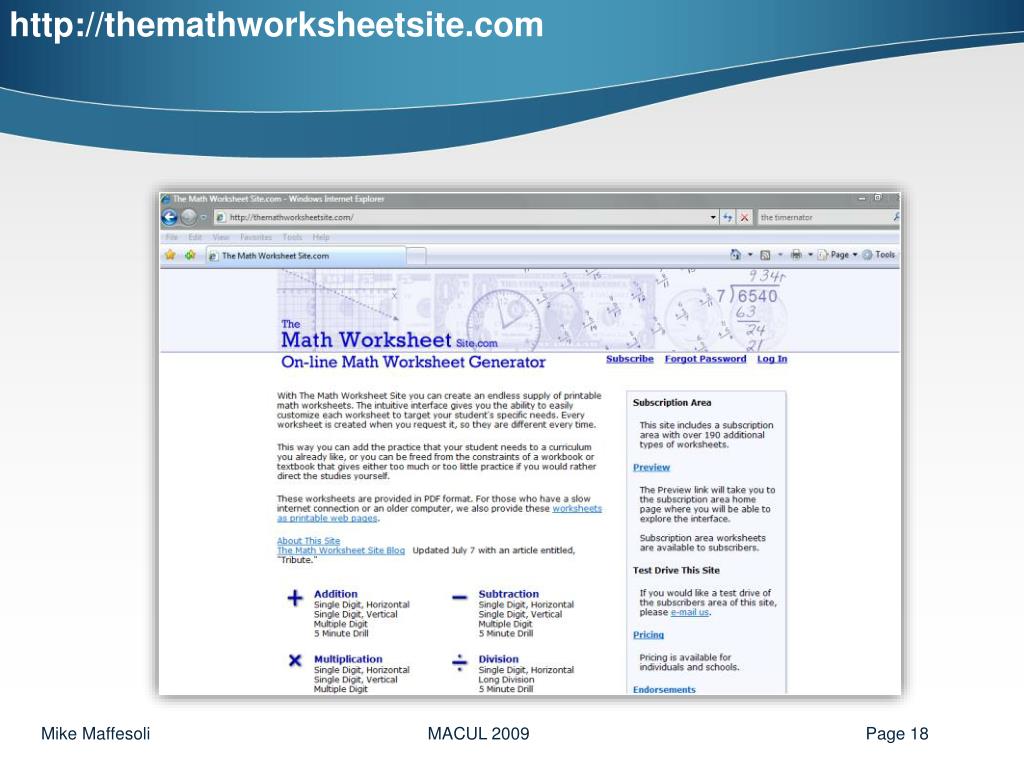Click the Subscribe link
Viewport: 1024px width, 768px height.
click(x=630, y=359)
